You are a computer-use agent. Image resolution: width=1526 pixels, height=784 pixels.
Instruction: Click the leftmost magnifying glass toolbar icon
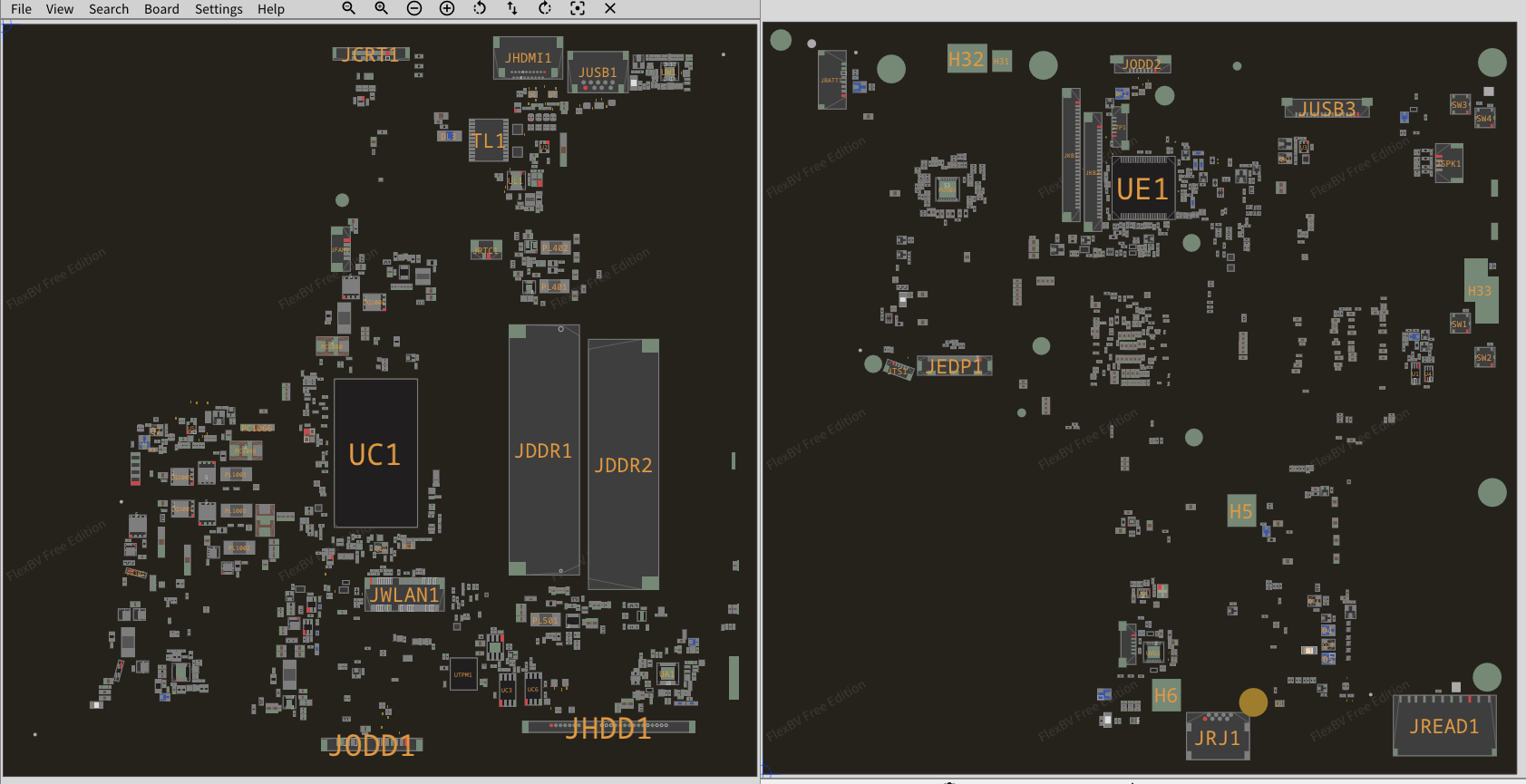pos(348,8)
